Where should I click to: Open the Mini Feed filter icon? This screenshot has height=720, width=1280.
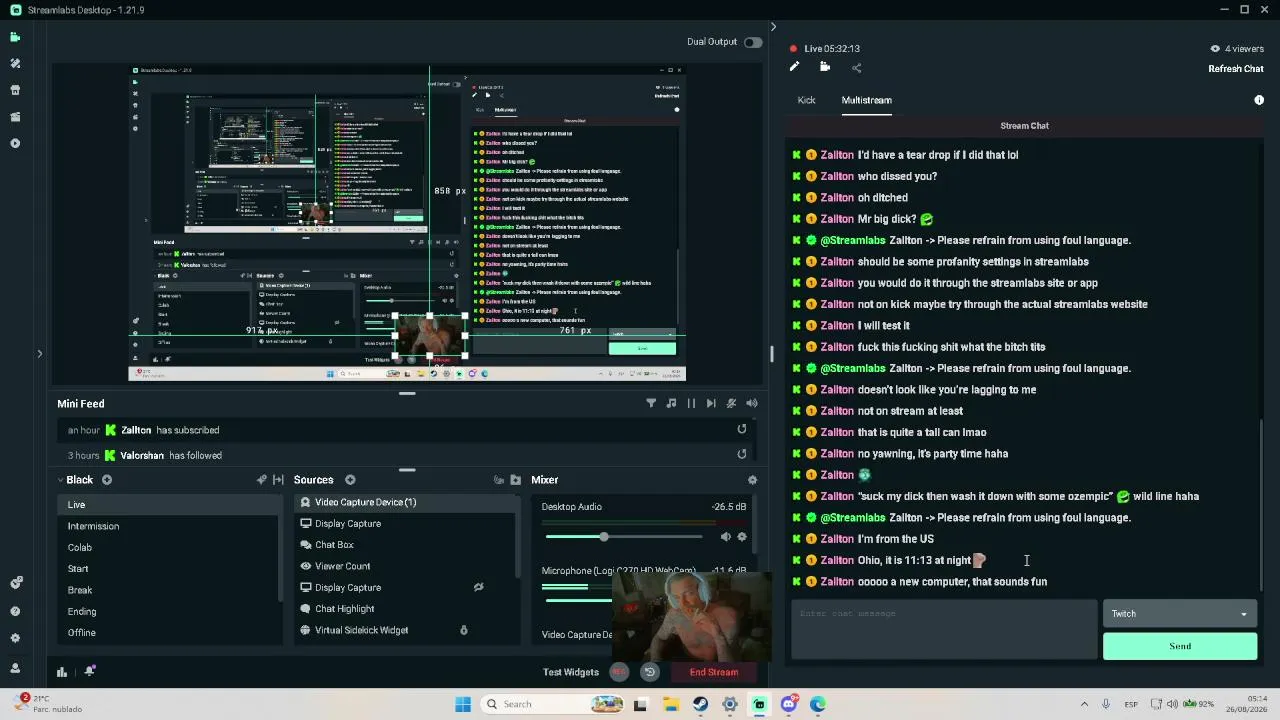pyautogui.click(x=651, y=403)
